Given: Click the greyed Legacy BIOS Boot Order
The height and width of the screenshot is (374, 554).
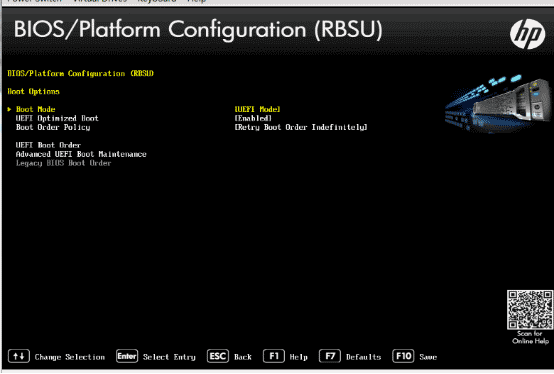Looking at the screenshot, I should [63, 163].
